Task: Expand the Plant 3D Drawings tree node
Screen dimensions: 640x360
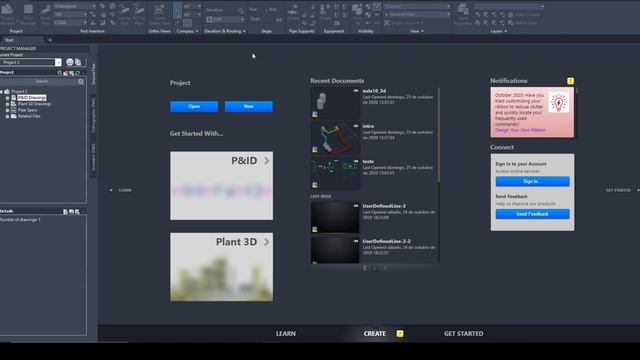Action: [x=7, y=104]
